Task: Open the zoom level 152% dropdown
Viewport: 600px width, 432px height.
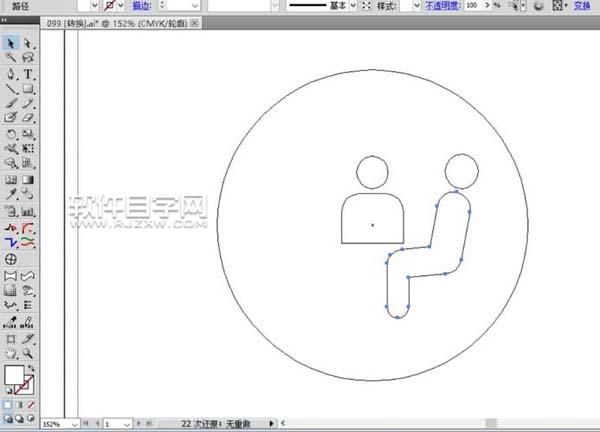Action: [x=75, y=424]
